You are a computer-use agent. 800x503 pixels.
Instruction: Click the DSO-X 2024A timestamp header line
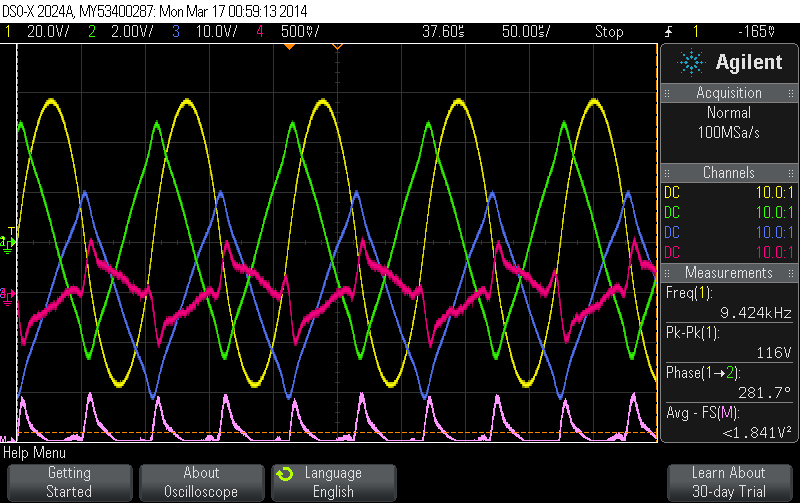point(155,11)
